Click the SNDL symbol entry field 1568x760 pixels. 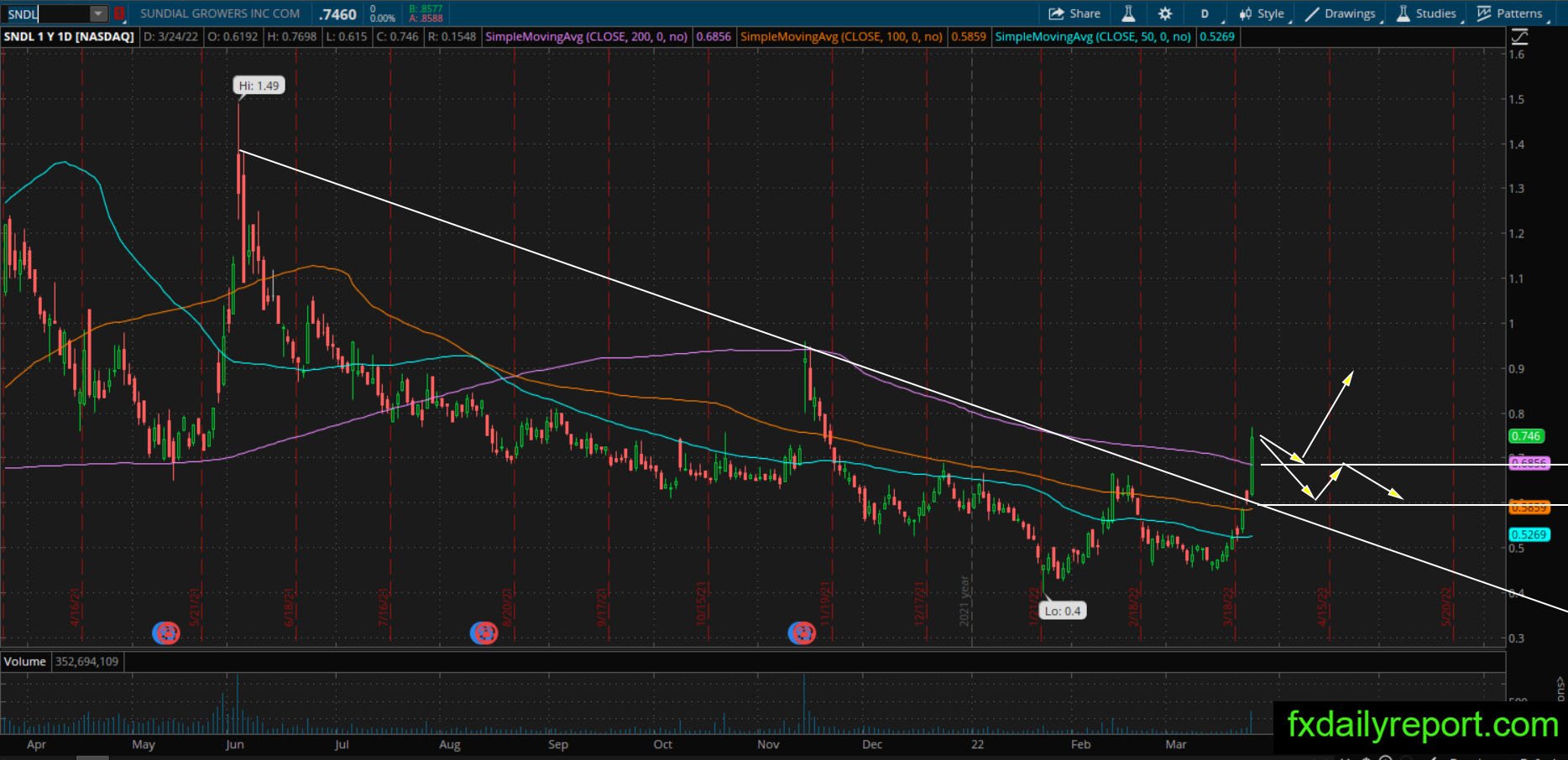point(46,13)
